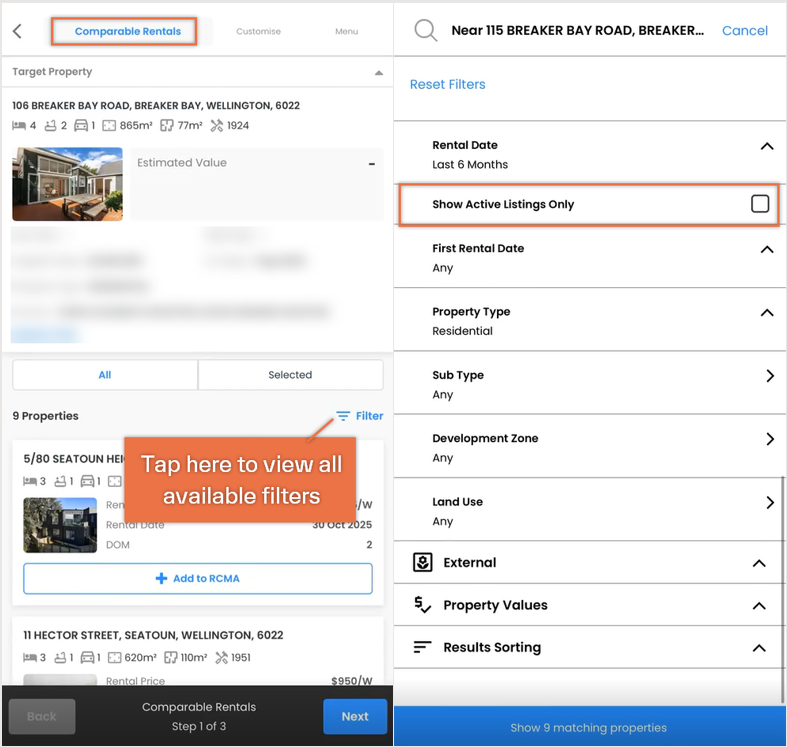Screen dimensions: 787x747
Task: Click the Results Sorting lines icon
Action: (x=423, y=647)
